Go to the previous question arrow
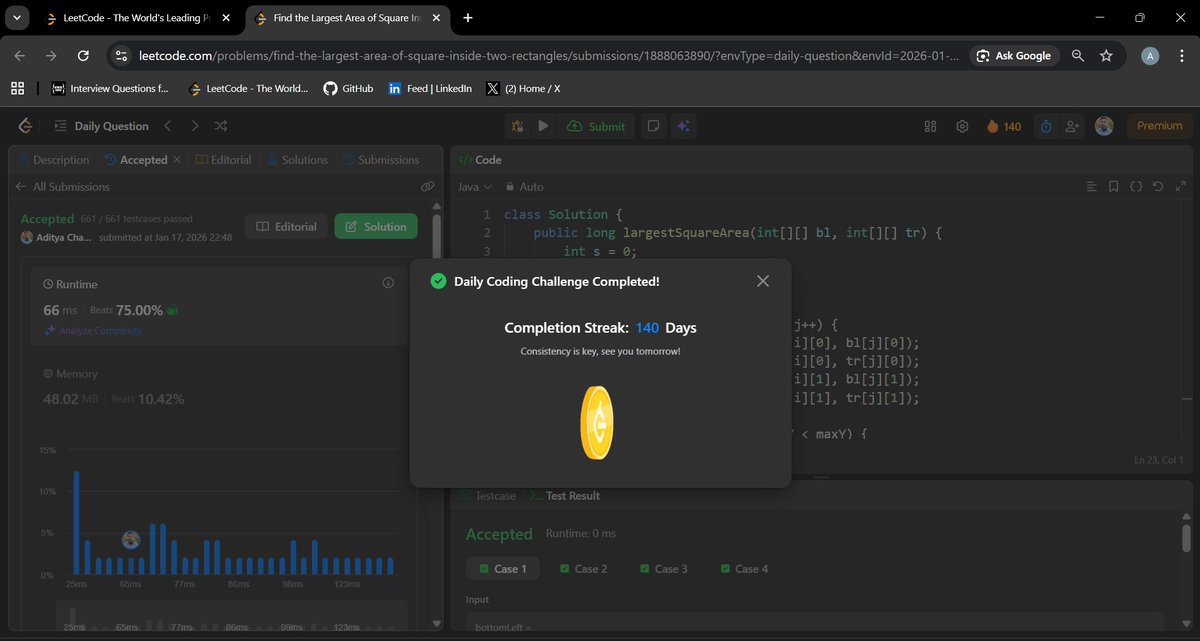 point(168,126)
